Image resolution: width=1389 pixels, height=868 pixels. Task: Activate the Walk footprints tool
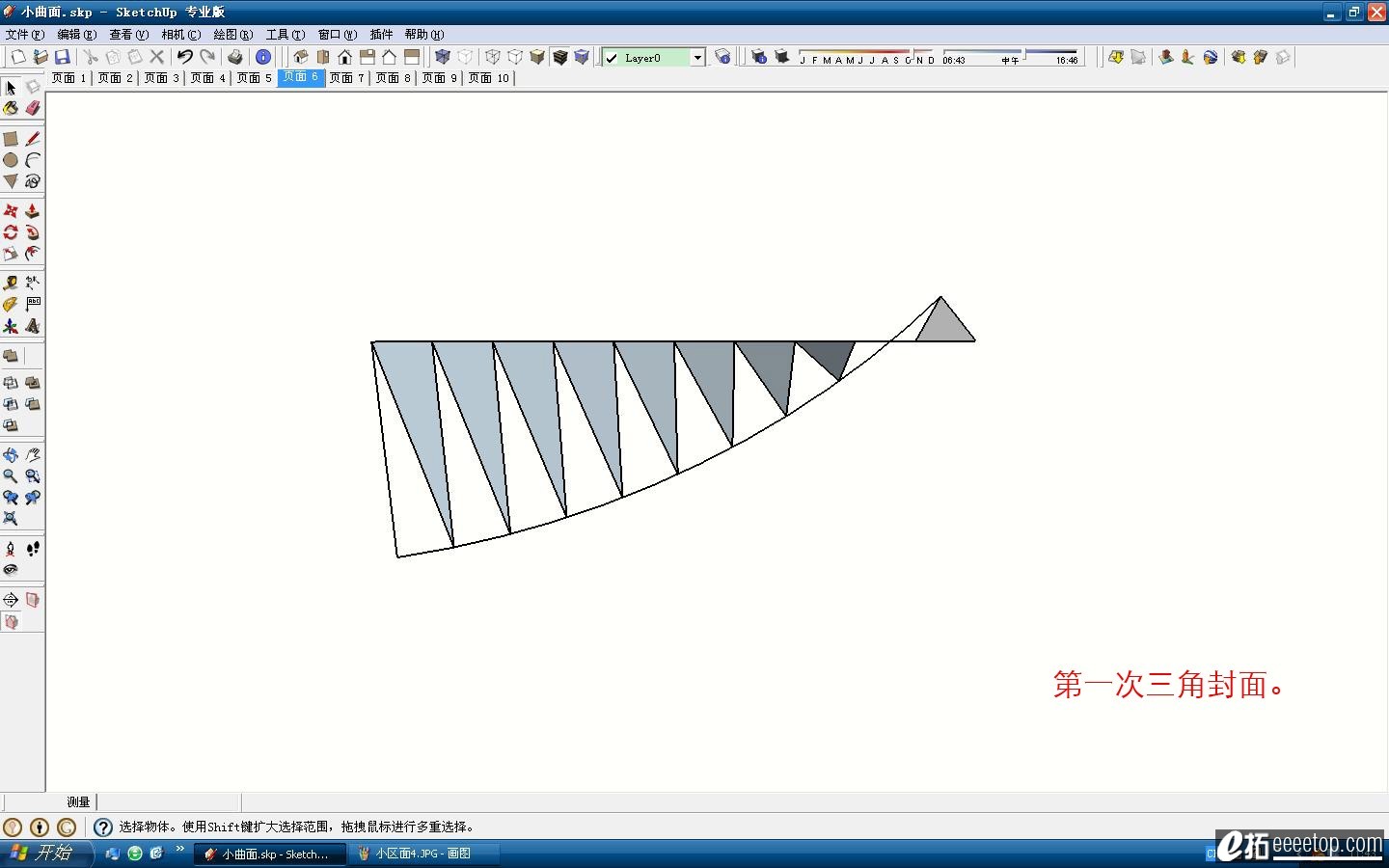[x=32, y=549]
